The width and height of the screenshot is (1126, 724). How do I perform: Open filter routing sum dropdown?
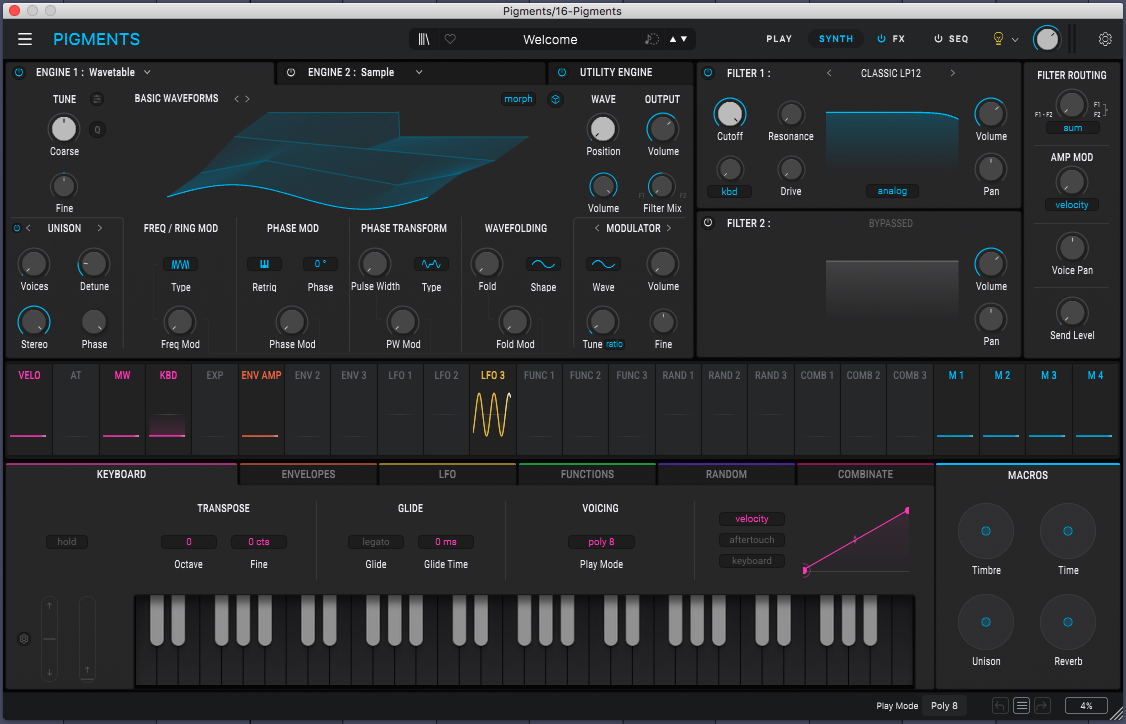click(x=1072, y=128)
